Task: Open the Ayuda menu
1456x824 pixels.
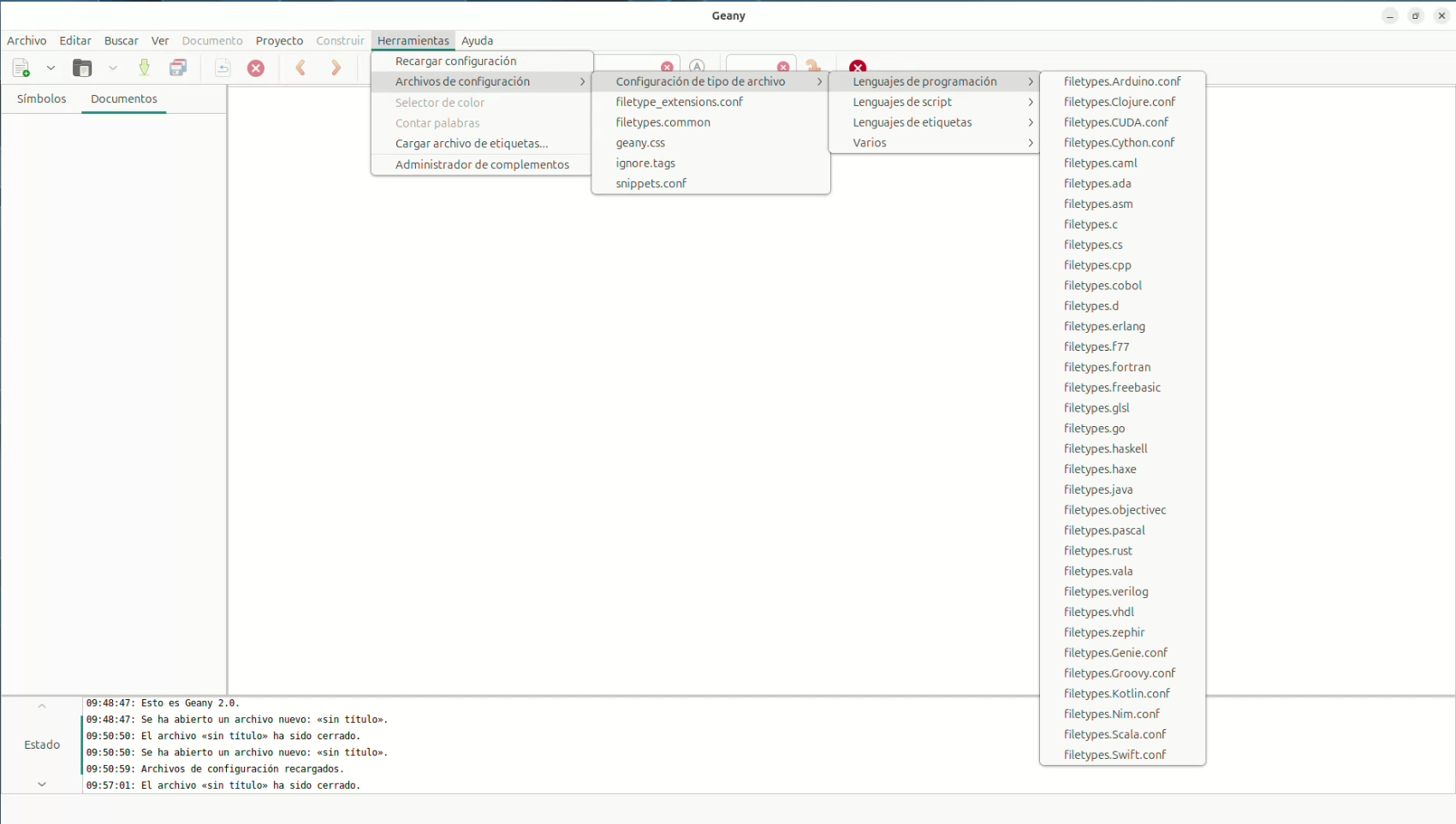Action: click(x=477, y=40)
